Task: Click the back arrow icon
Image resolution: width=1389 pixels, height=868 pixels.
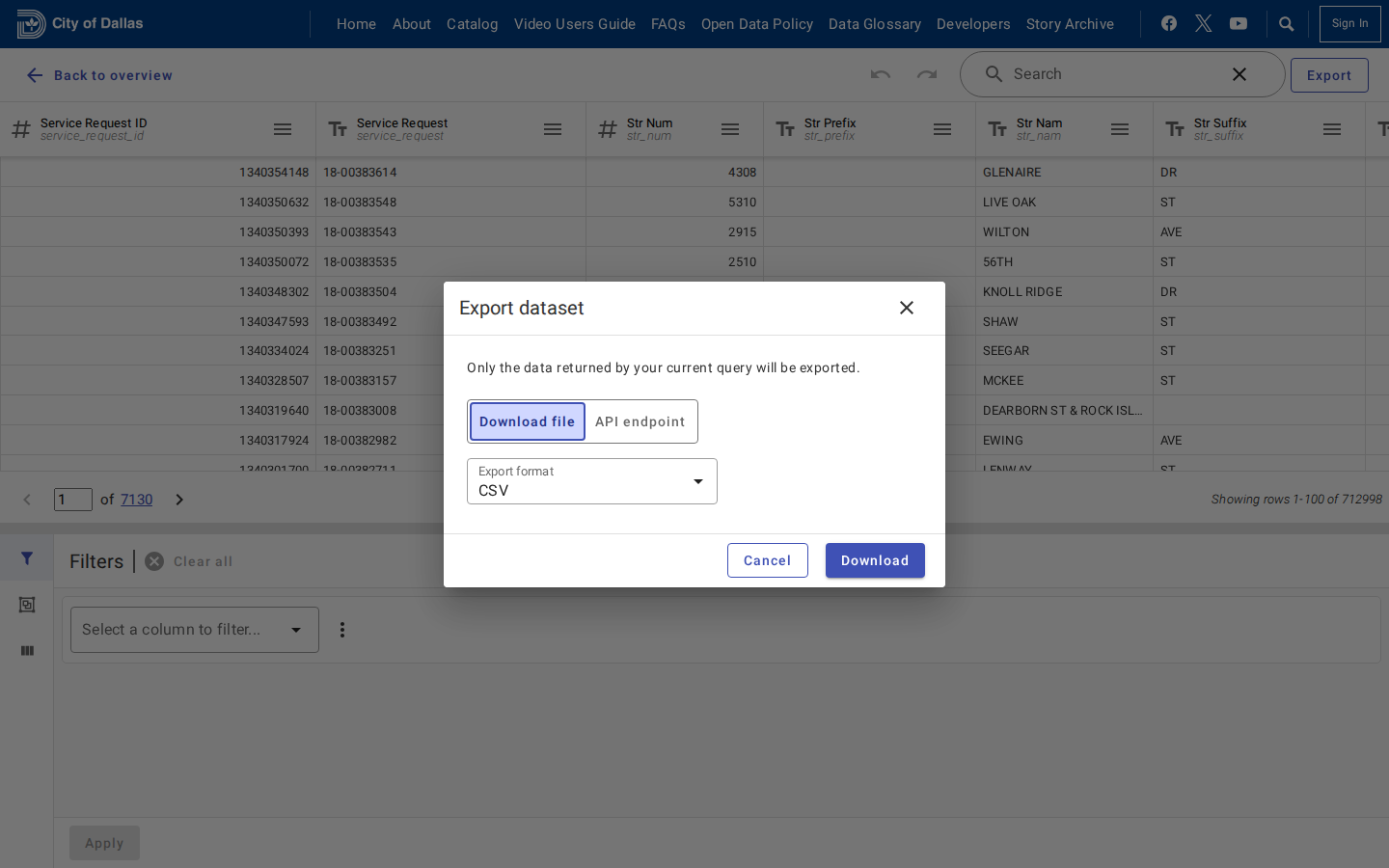Action: (35, 75)
